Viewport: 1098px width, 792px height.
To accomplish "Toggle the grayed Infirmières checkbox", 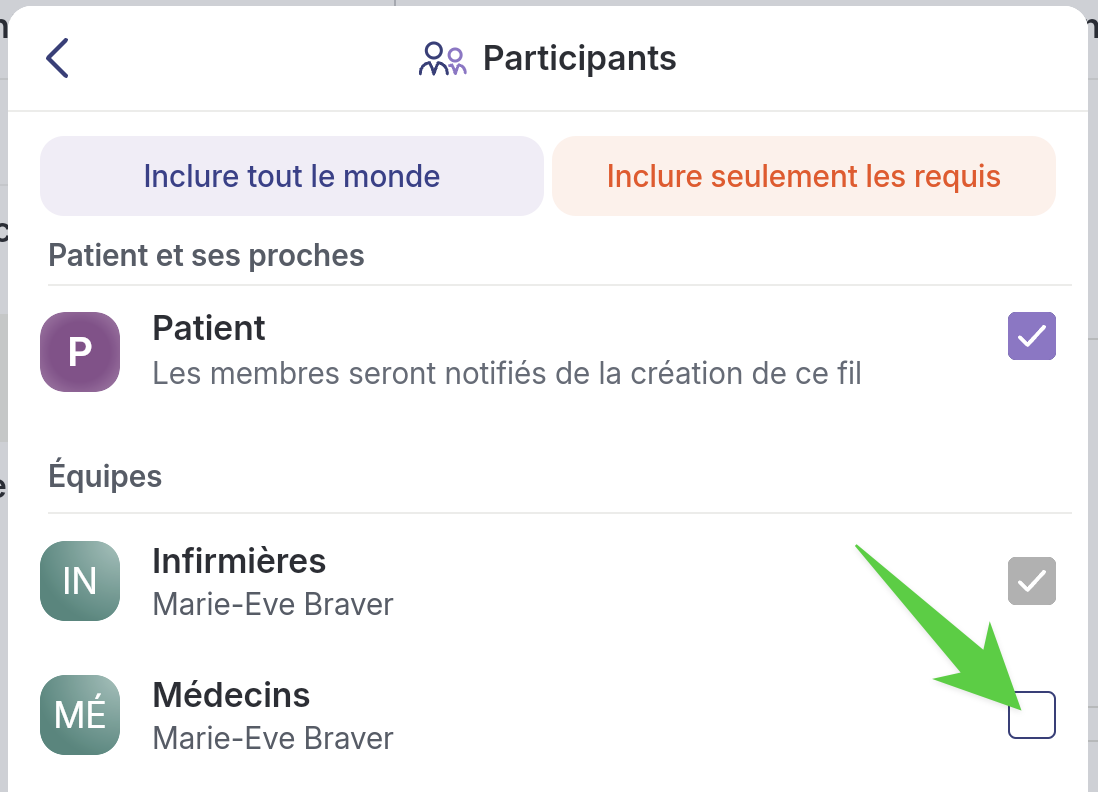I will 1031,581.
